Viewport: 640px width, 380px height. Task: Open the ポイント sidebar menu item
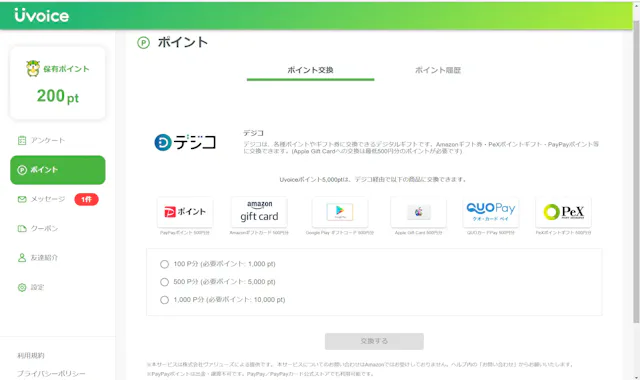58,170
